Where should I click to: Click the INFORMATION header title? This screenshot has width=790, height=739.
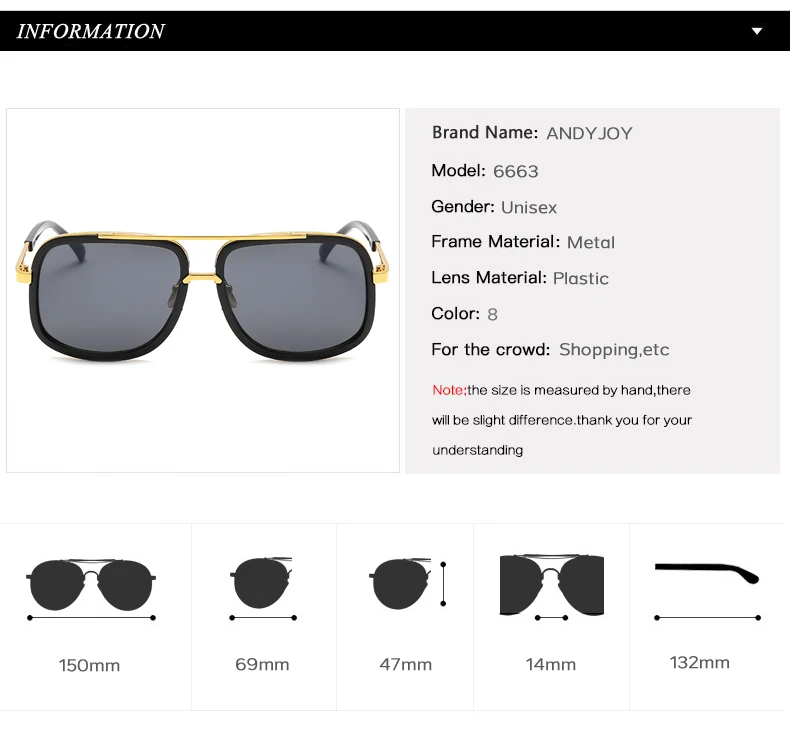pyautogui.click(x=91, y=31)
